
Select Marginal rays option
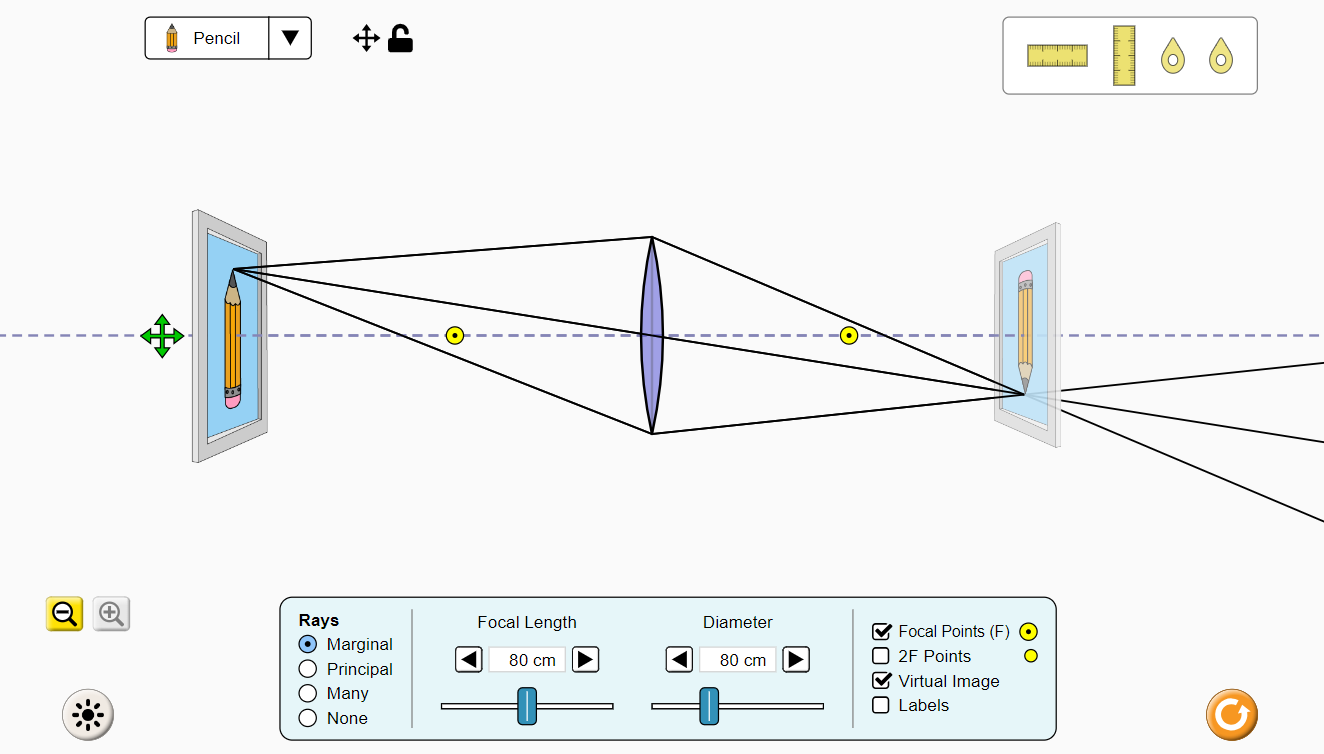[346, 645]
